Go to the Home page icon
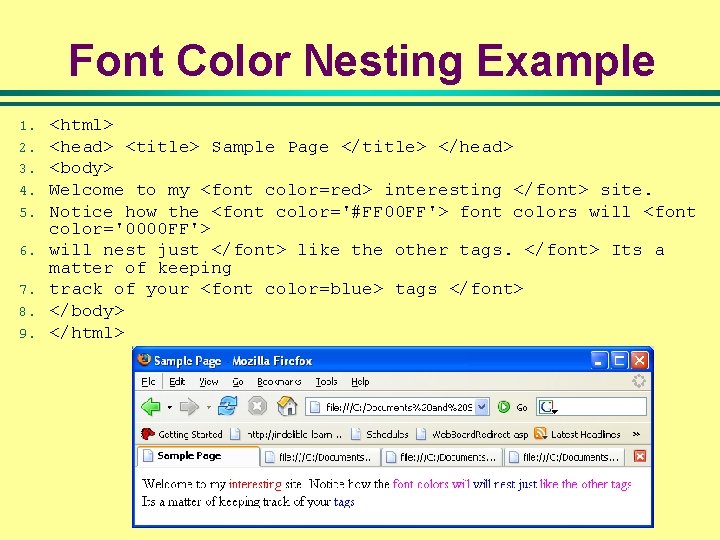 click(x=287, y=406)
